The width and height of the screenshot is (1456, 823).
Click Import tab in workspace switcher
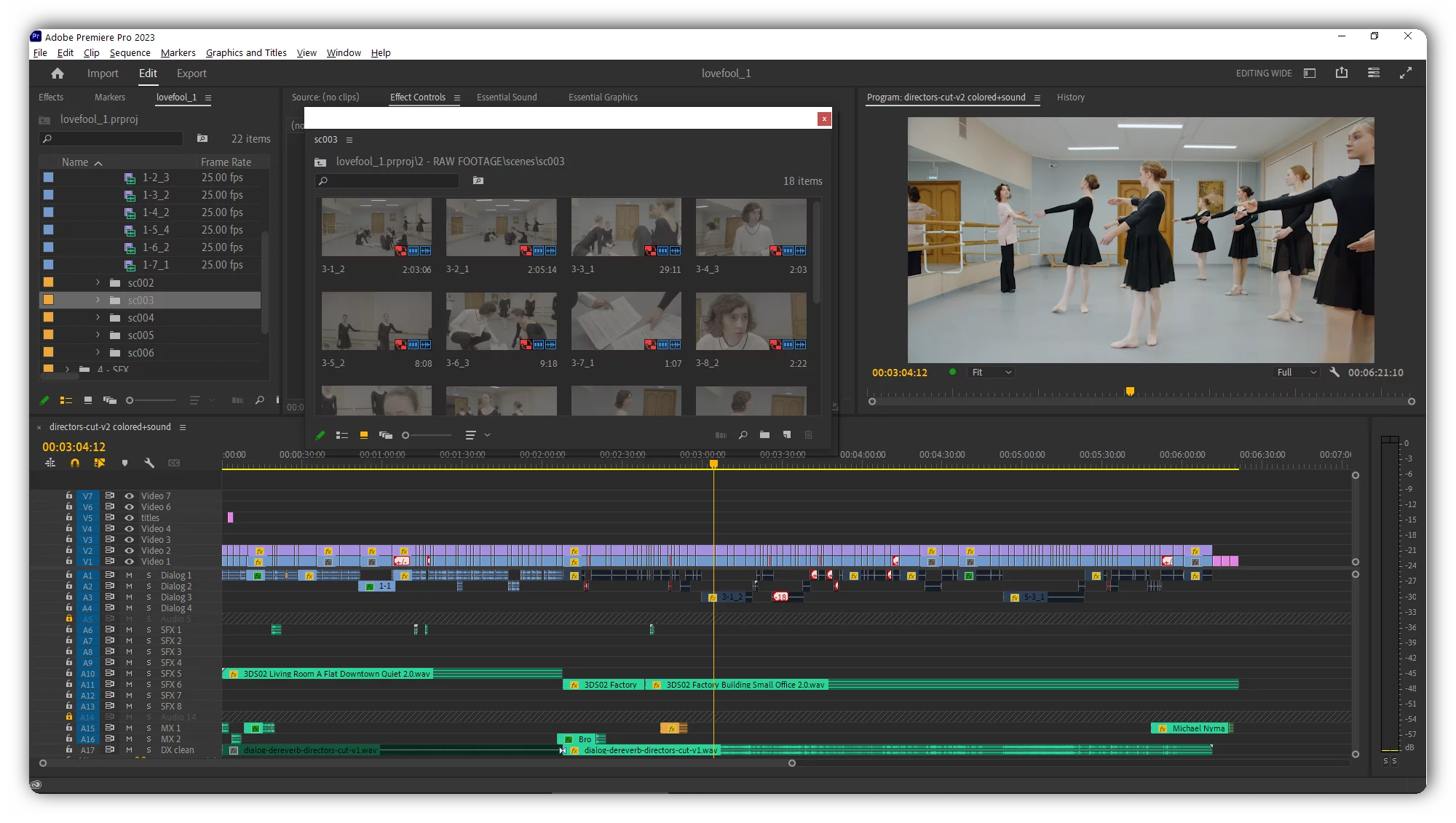pos(102,73)
